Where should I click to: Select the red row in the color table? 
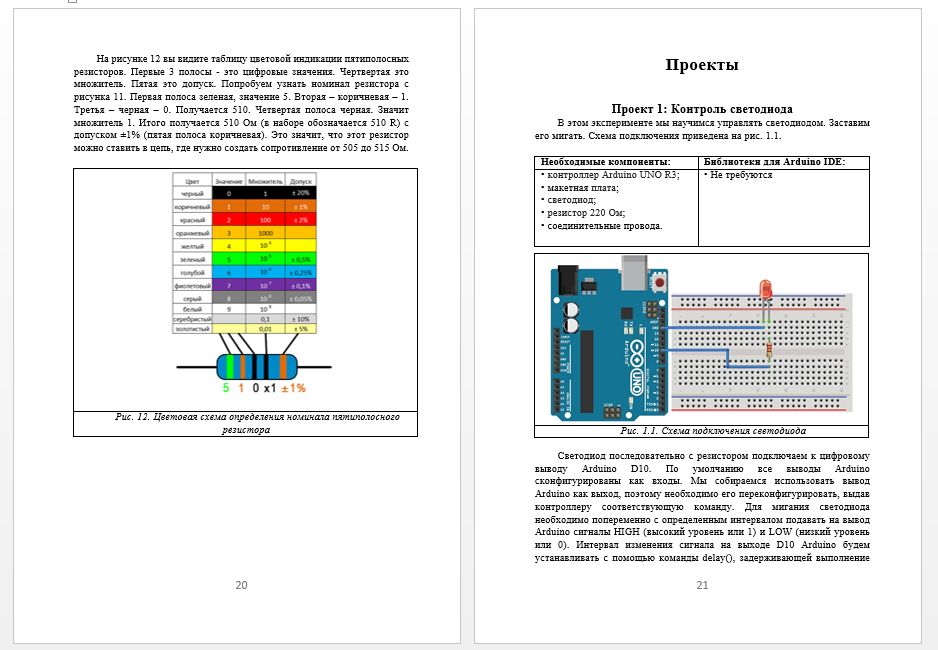point(245,219)
